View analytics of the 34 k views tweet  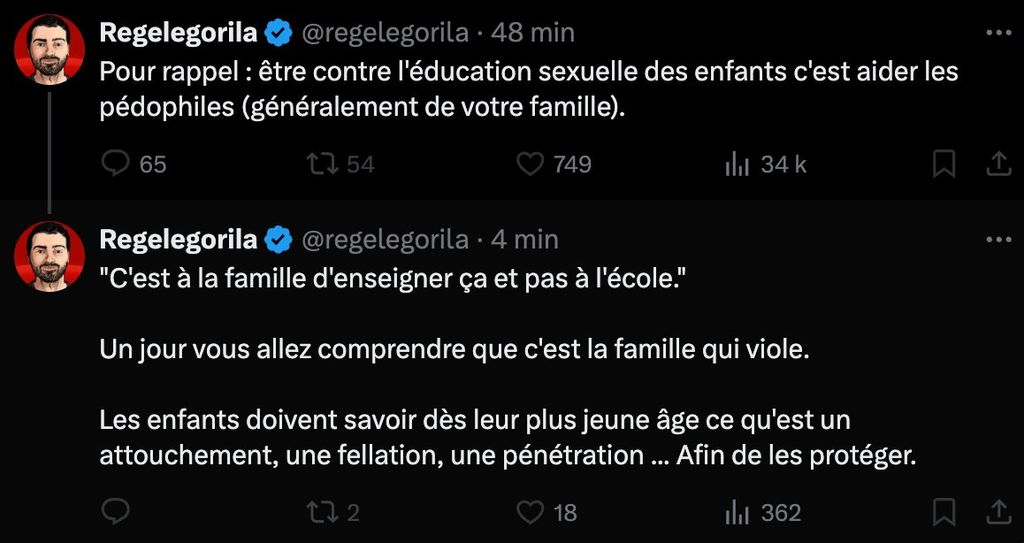coord(737,164)
